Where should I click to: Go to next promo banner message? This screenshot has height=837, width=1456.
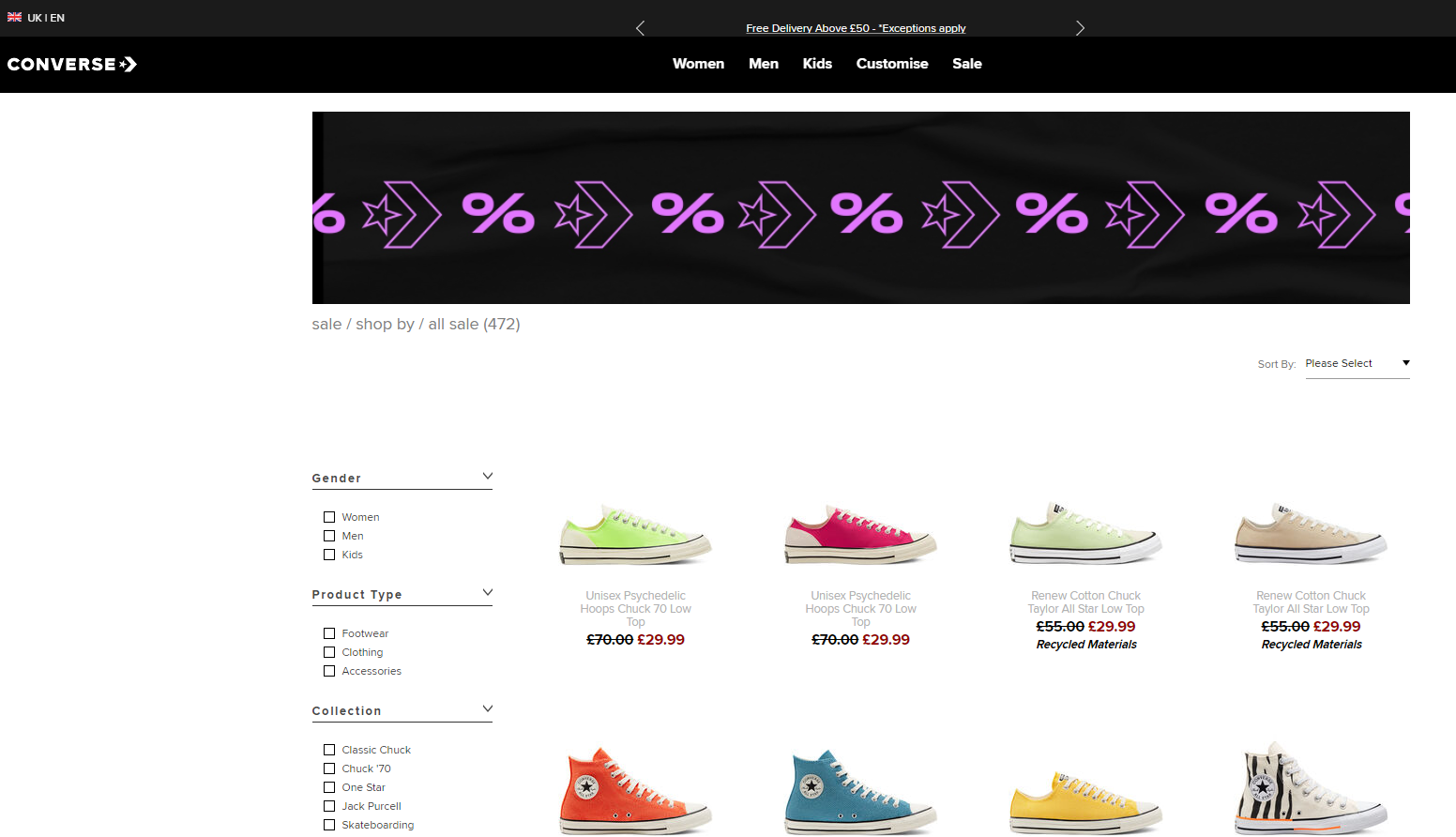point(1080,28)
